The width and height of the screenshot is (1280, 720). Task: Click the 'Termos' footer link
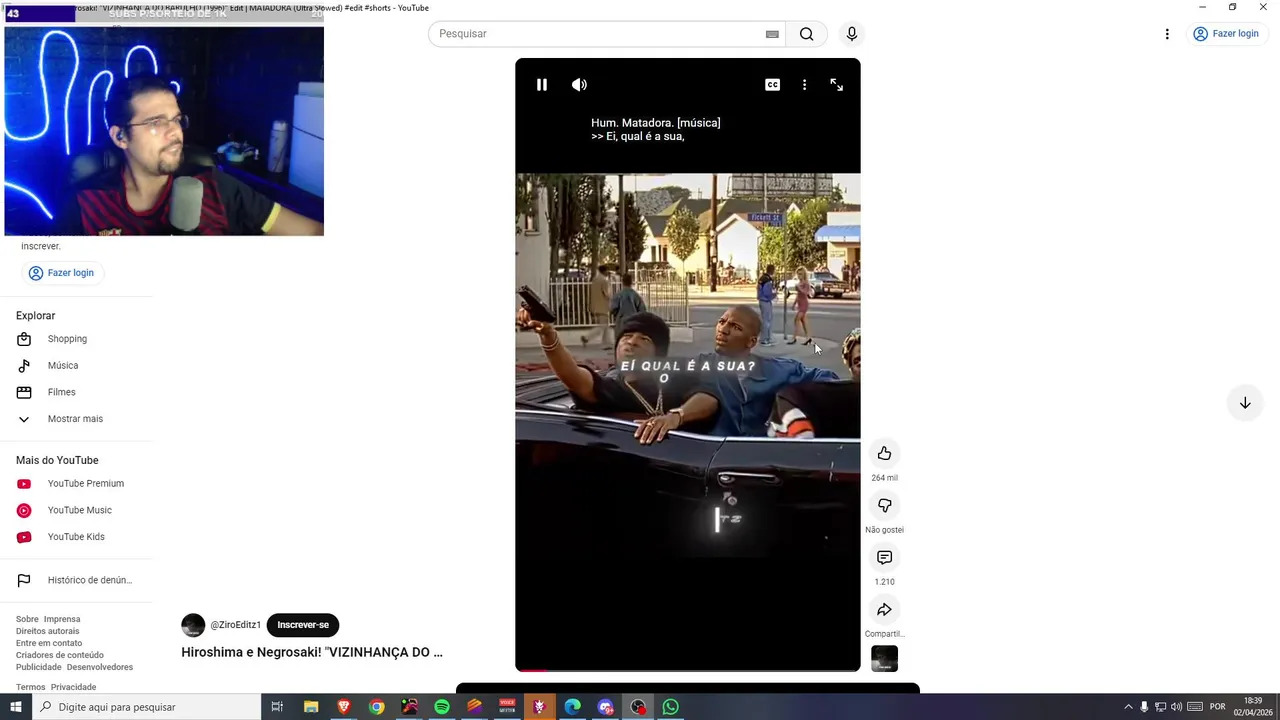pyautogui.click(x=30, y=687)
